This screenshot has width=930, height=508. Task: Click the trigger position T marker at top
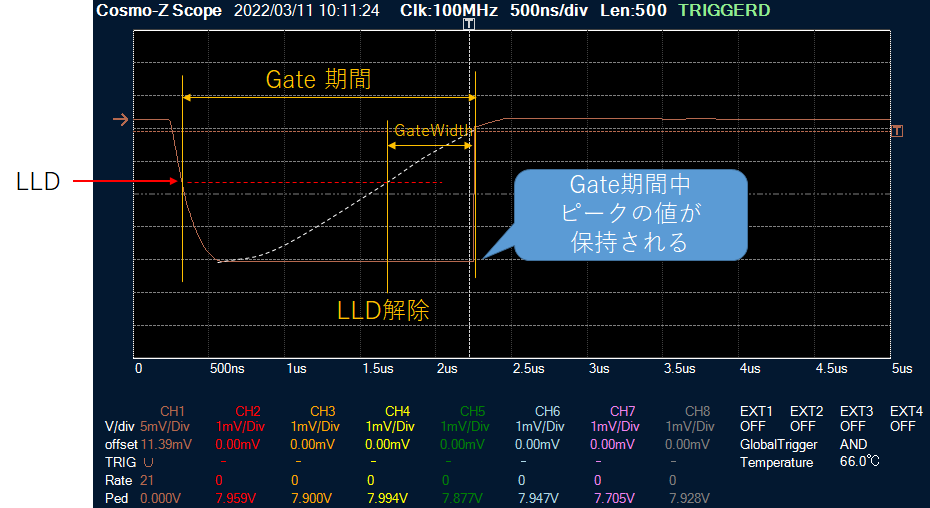tap(469, 23)
